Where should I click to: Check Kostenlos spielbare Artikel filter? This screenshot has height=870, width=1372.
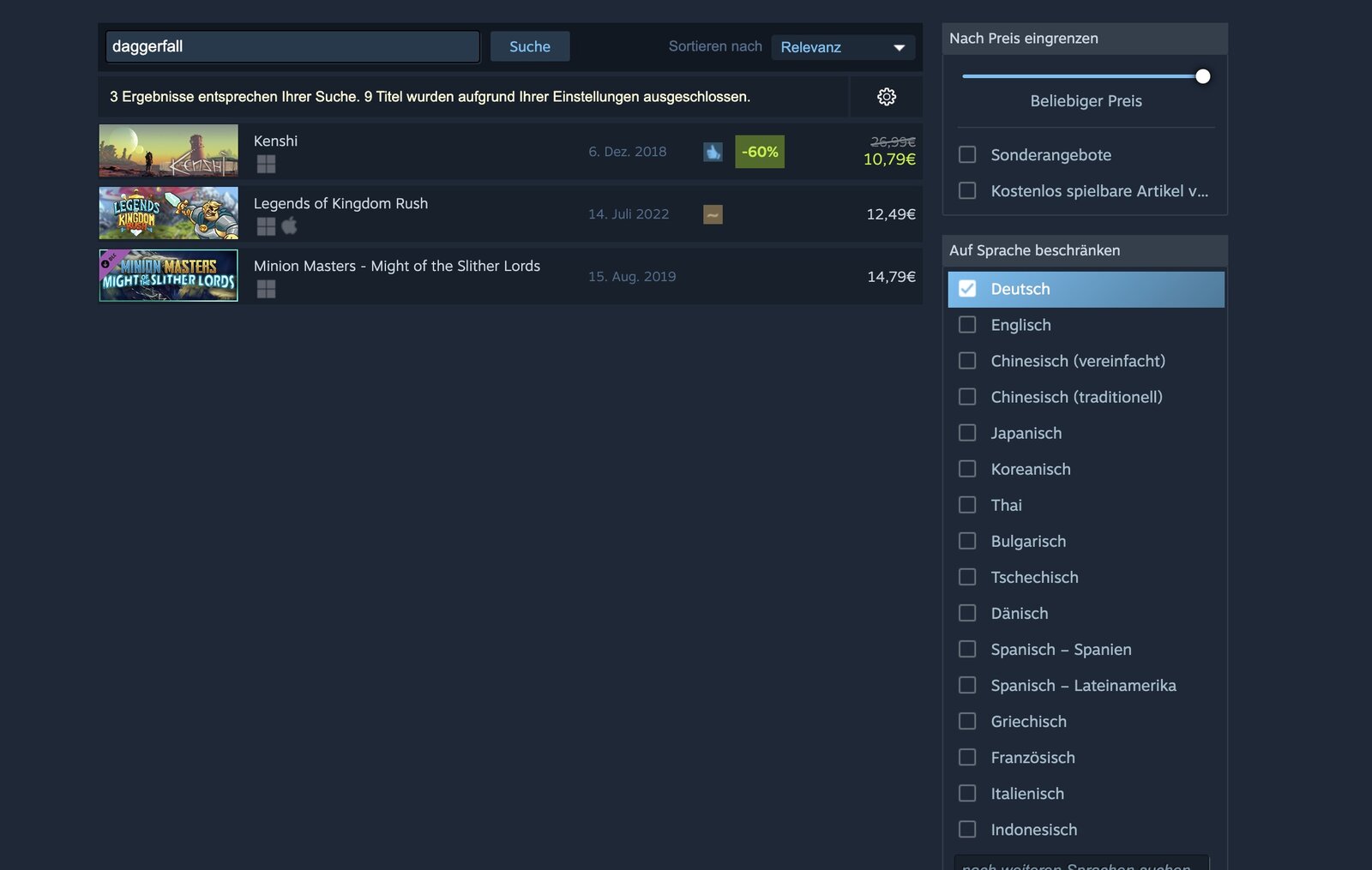tap(967, 190)
